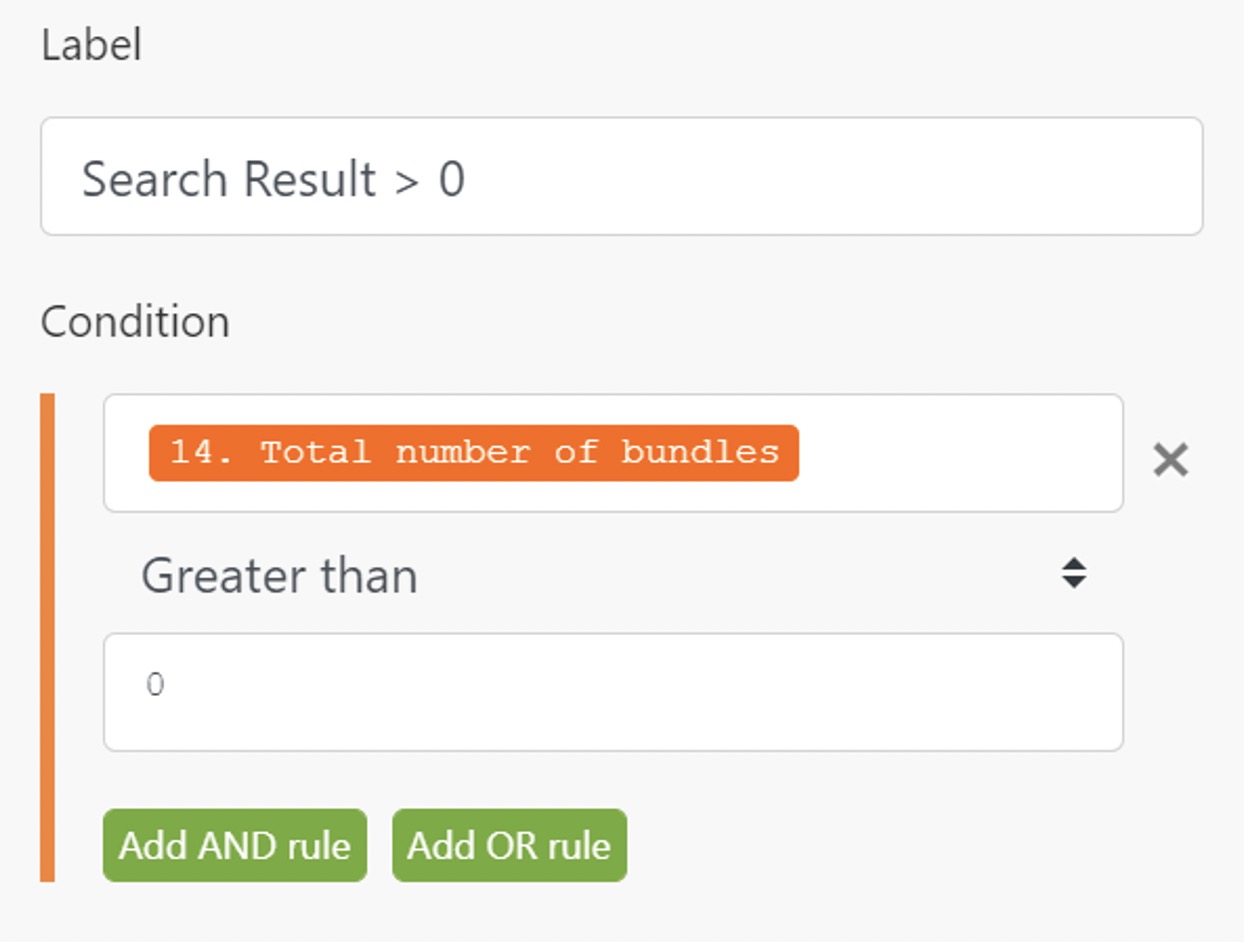Viewport: 1244px width, 942px height.
Task: Select the orange Total number of bundles tag
Action: (x=473, y=453)
